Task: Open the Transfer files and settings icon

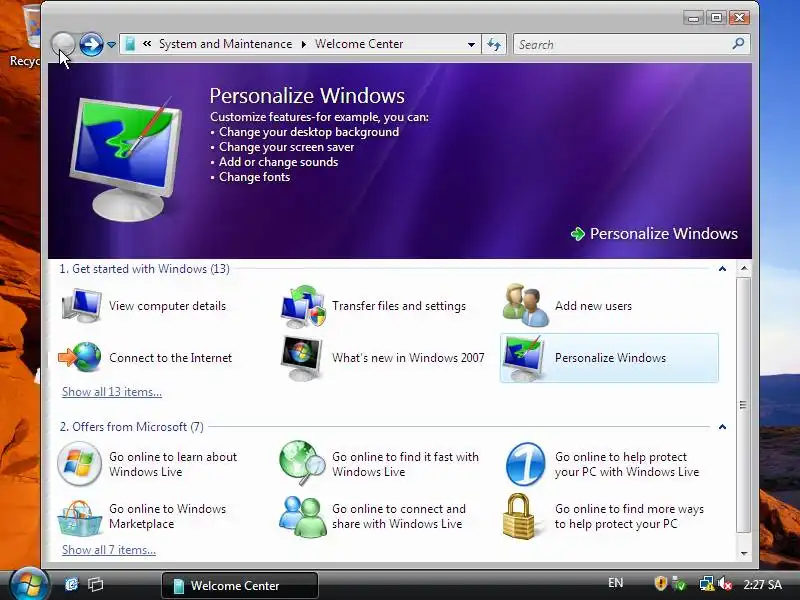Action: click(x=303, y=306)
